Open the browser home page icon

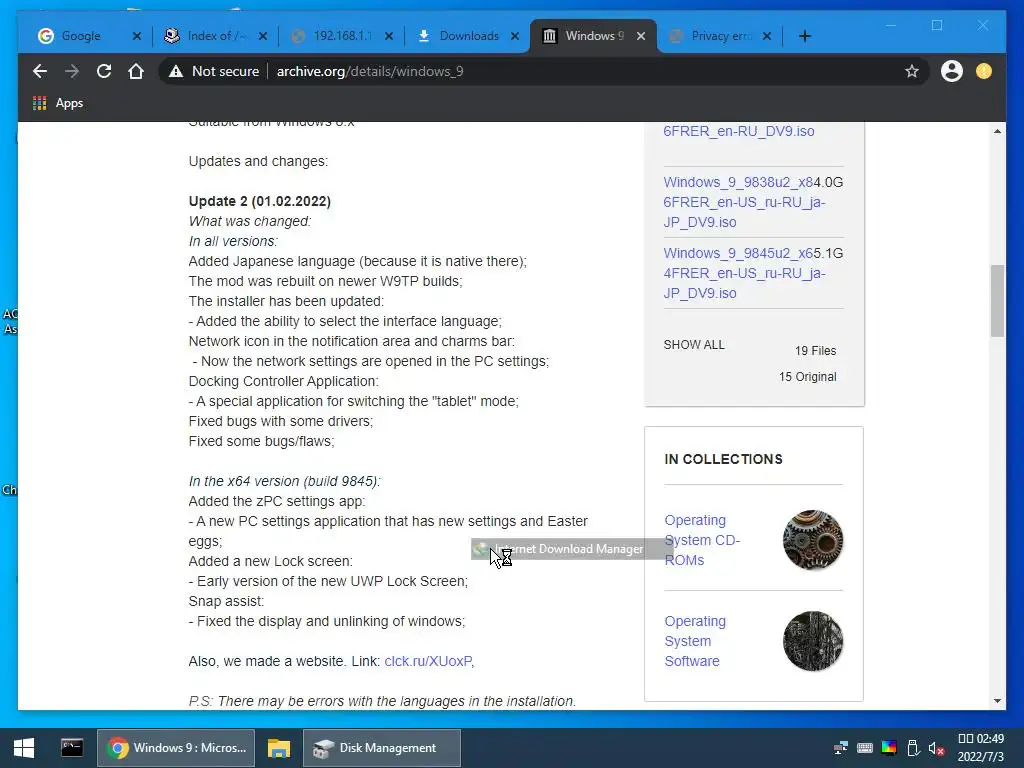pos(136,71)
